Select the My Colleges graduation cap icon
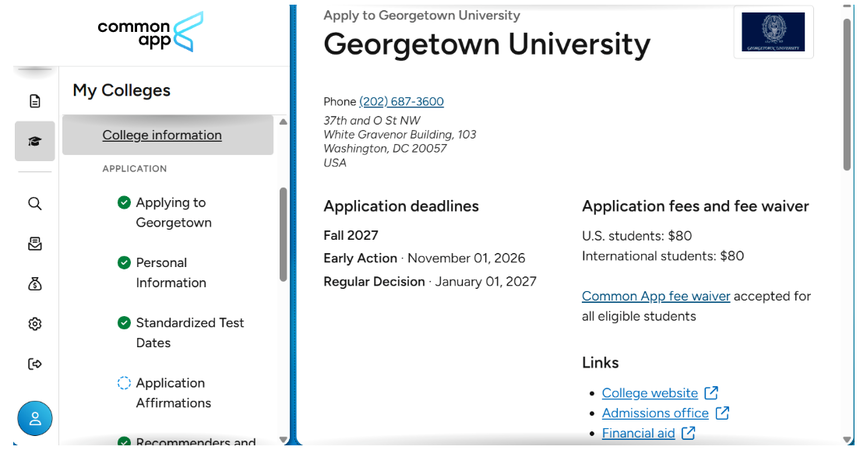Viewport: 860px width, 450px height. (35, 142)
